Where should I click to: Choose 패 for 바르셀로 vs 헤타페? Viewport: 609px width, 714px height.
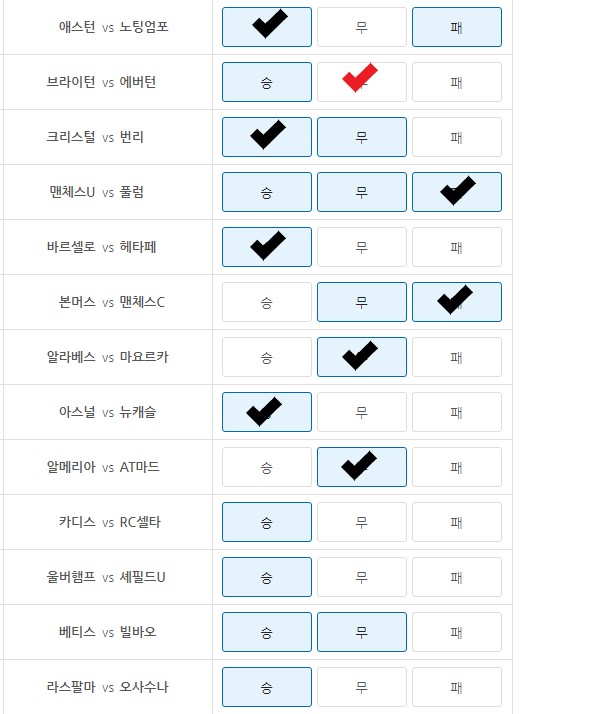coord(456,247)
